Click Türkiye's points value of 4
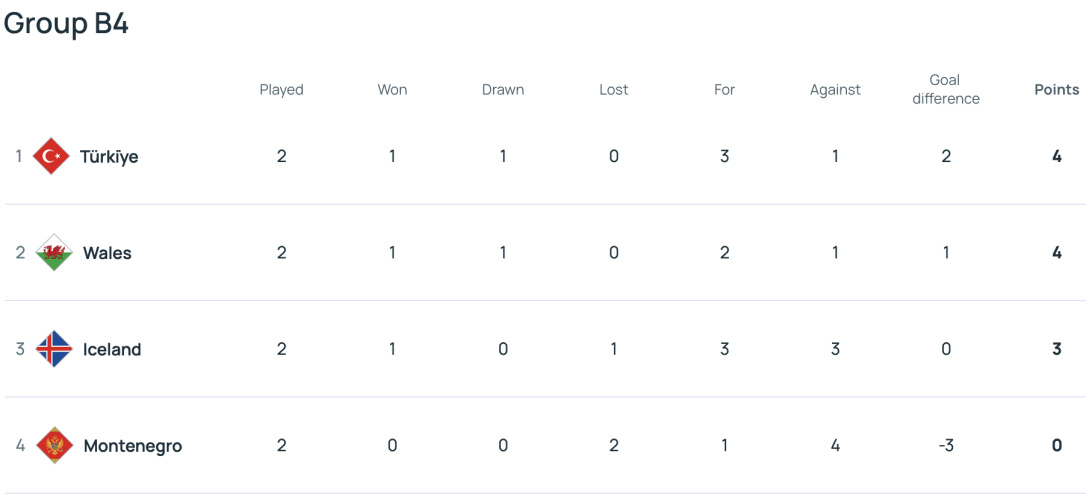 click(1057, 157)
